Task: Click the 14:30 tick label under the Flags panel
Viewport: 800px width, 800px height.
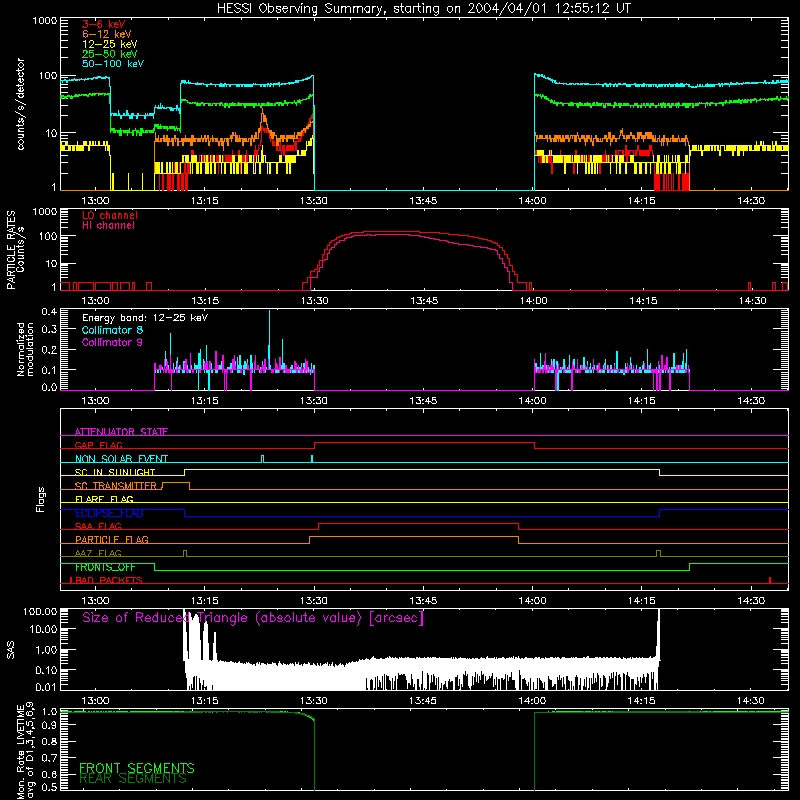Action: coord(751,601)
